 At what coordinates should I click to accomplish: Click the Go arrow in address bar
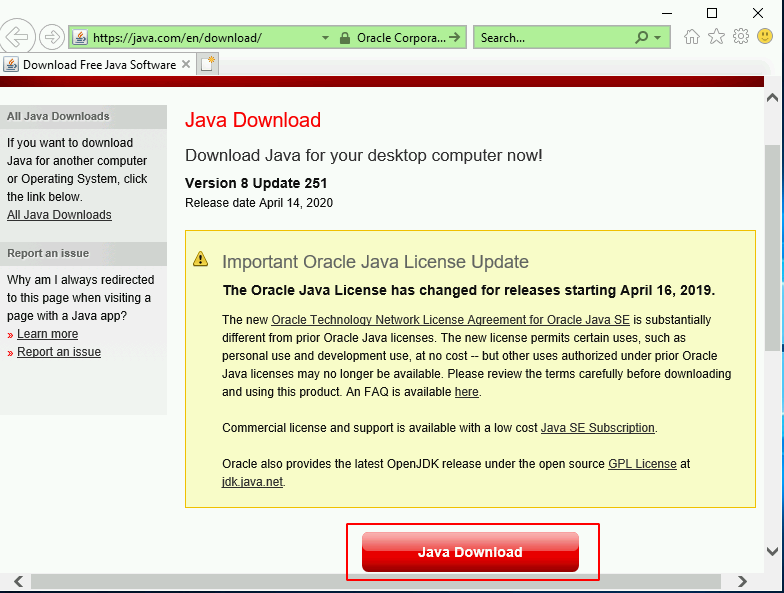pyautogui.click(x=454, y=38)
